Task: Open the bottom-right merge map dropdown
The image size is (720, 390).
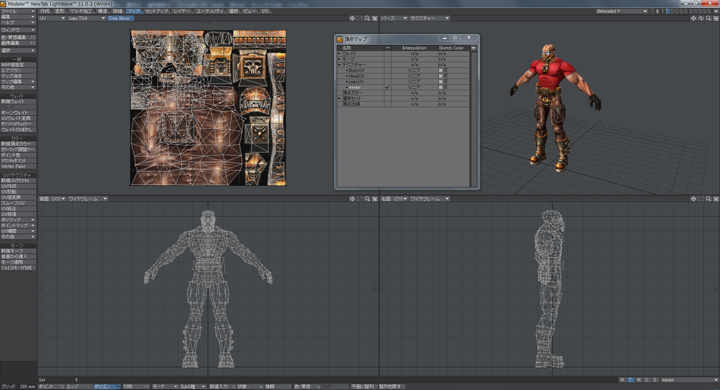Action: point(690,380)
